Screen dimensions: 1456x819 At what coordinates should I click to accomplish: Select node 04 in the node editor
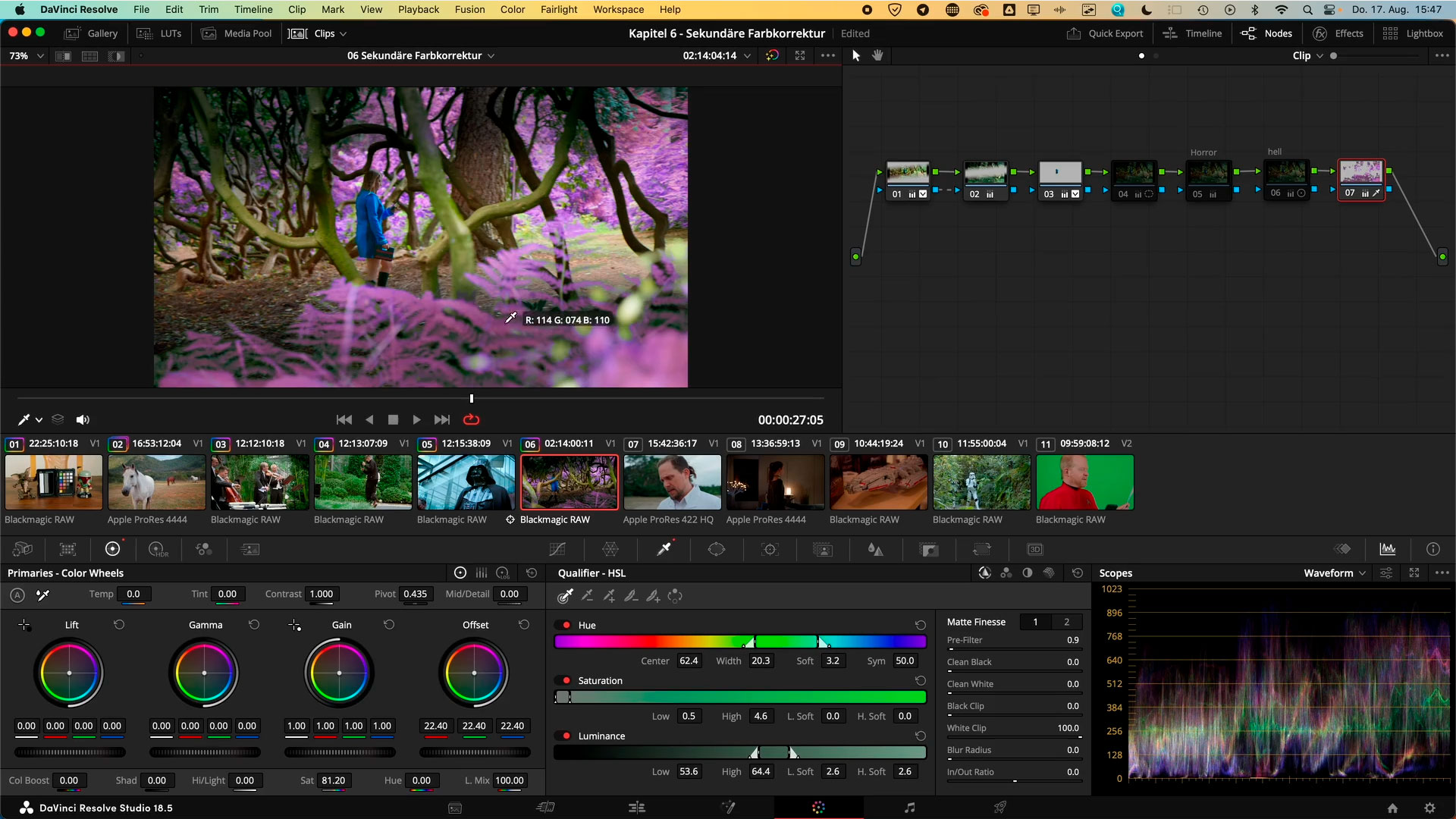click(x=1134, y=180)
